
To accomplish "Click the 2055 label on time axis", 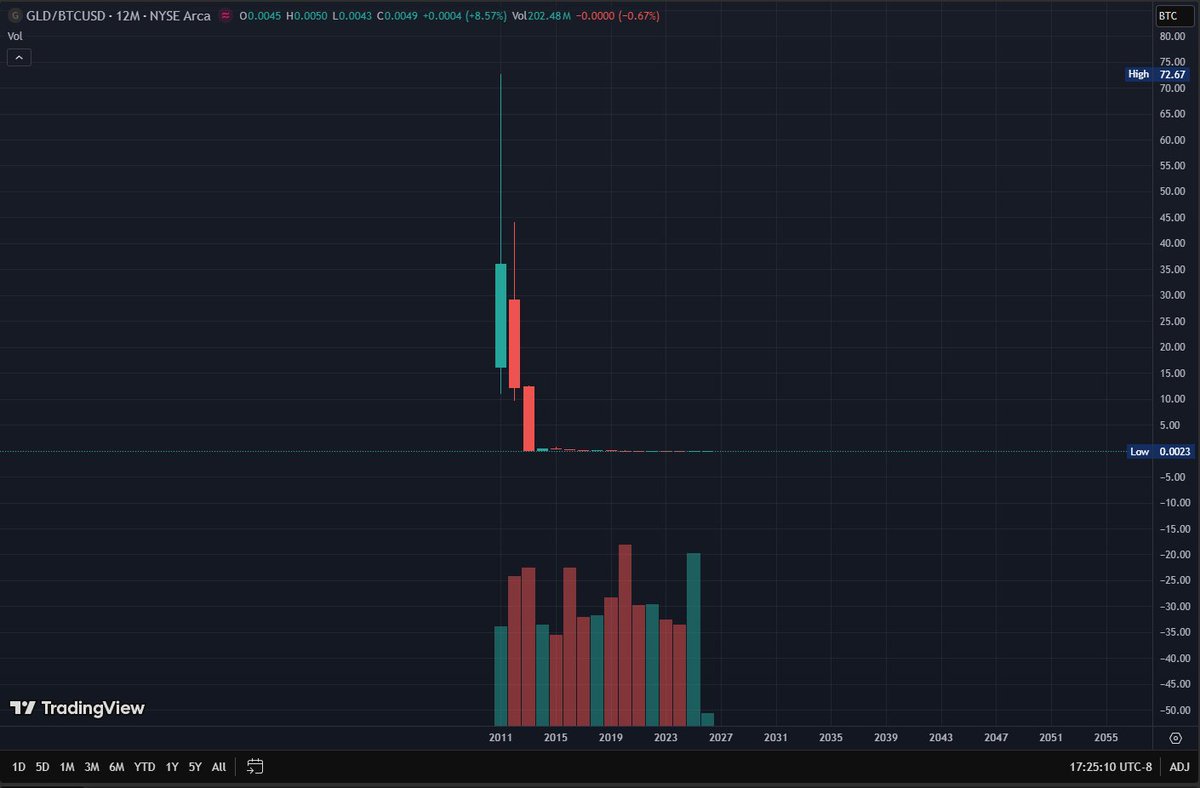I will (1106, 737).
